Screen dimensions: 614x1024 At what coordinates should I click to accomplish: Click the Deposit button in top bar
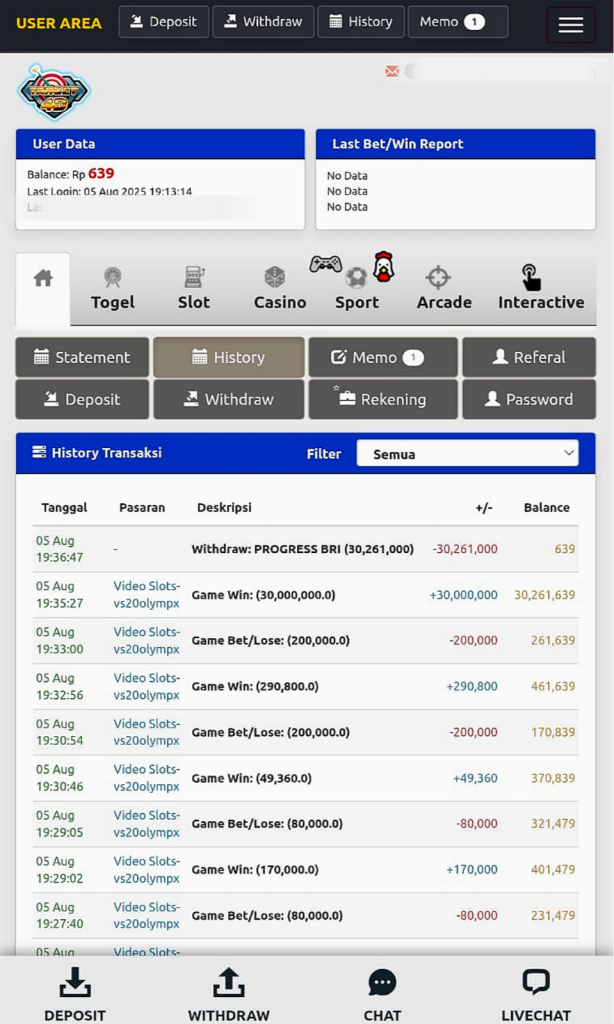tap(164, 22)
